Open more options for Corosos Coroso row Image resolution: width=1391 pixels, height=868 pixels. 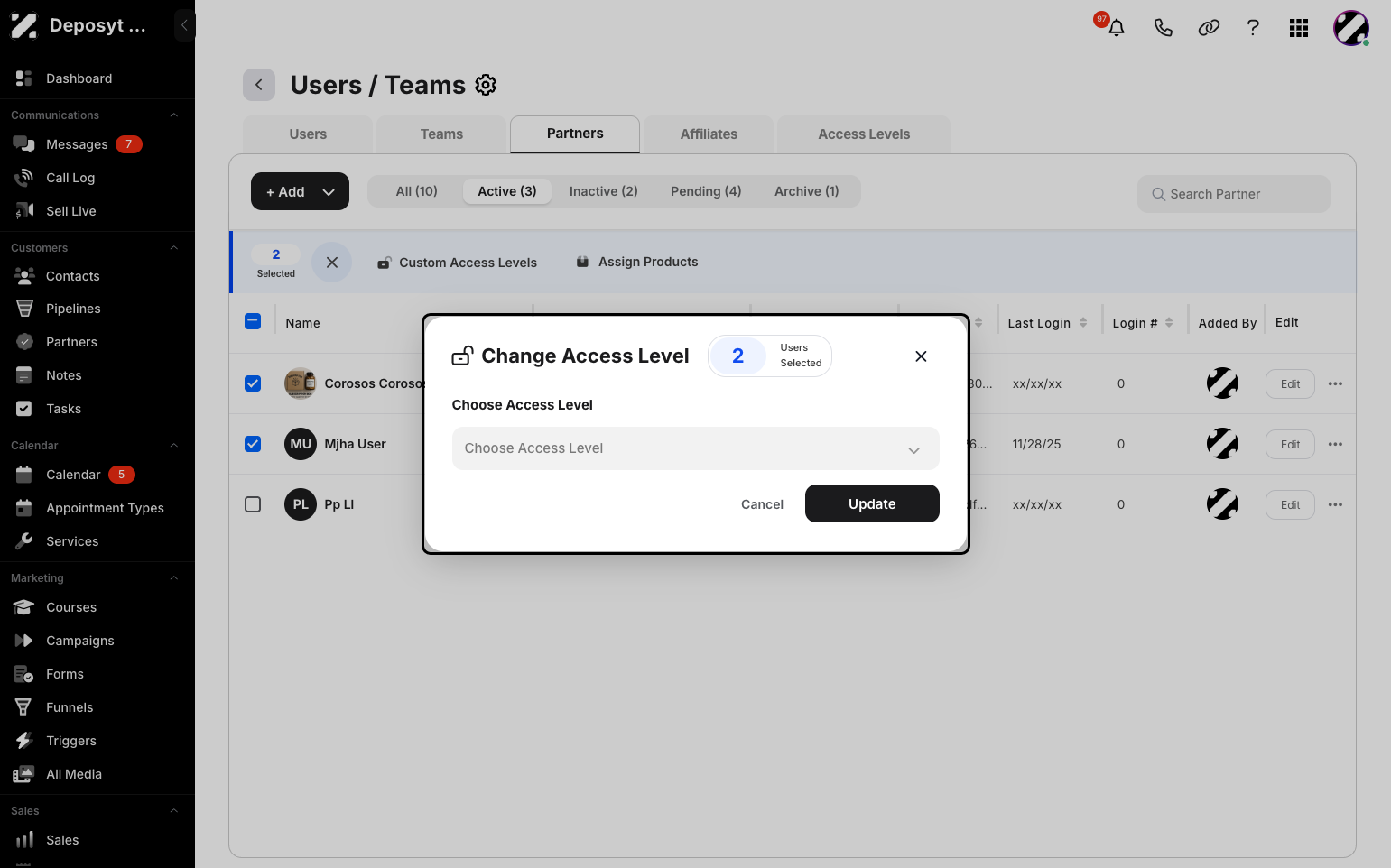[x=1335, y=383]
